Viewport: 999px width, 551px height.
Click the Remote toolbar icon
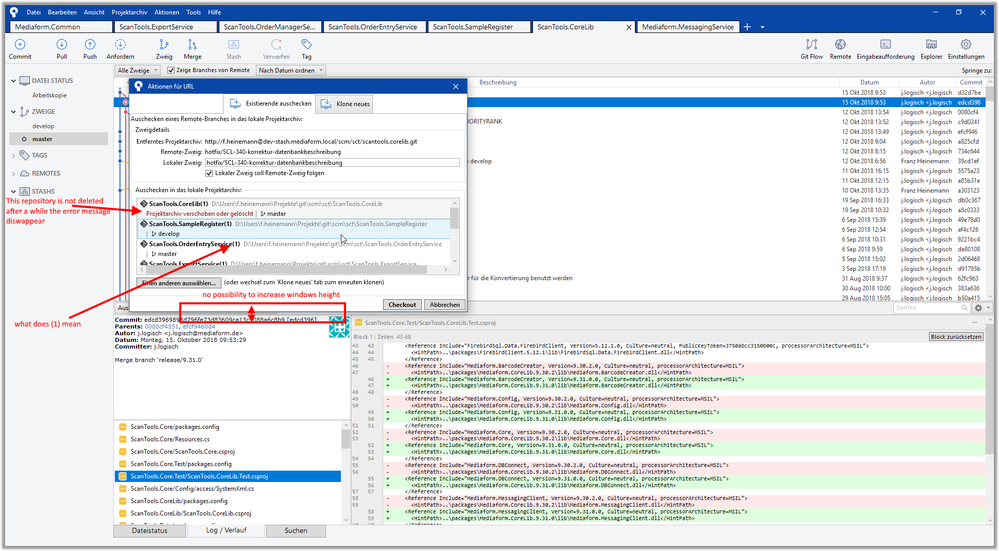tap(840, 45)
